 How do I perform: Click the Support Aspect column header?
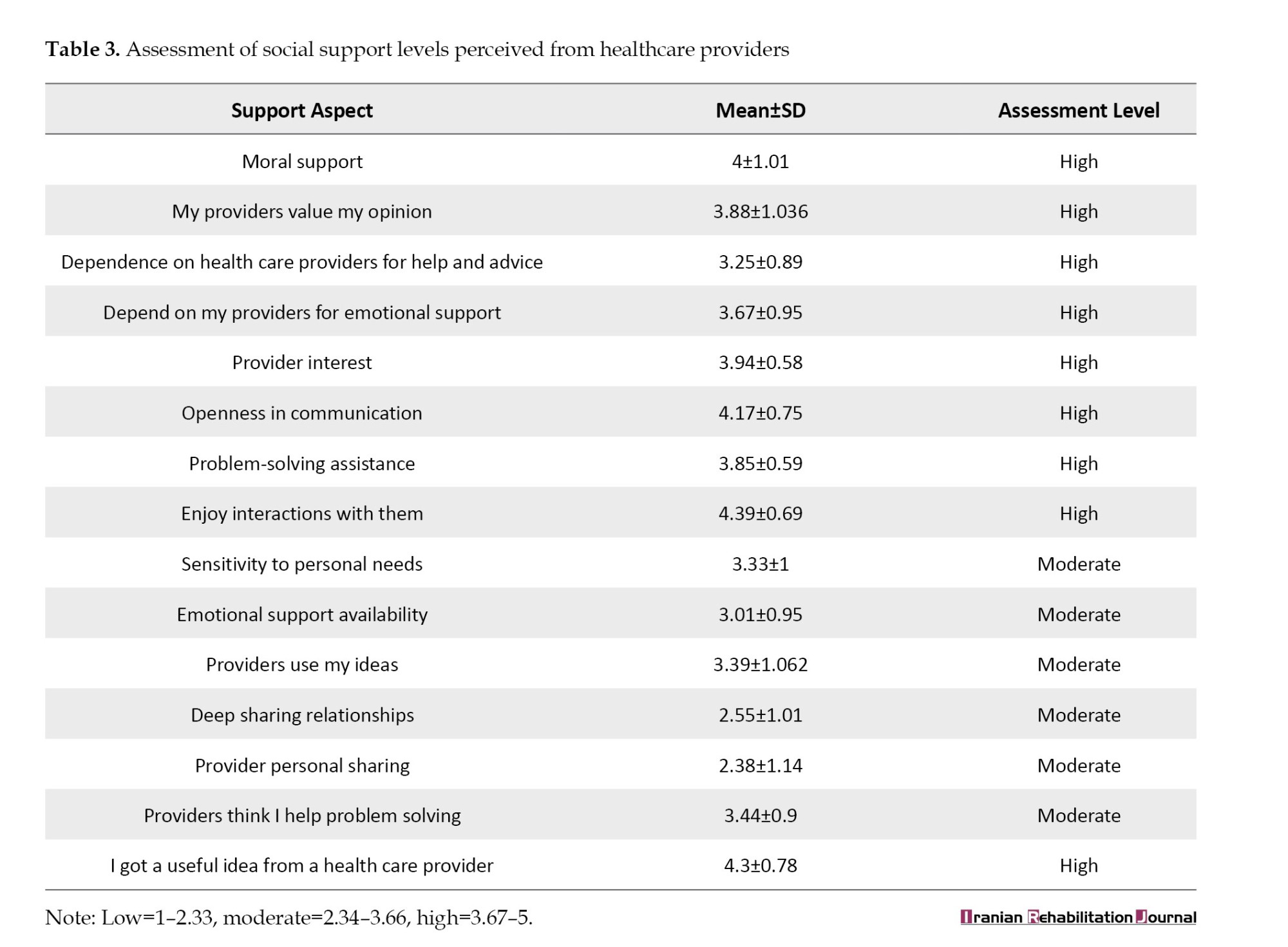[301, 110]
